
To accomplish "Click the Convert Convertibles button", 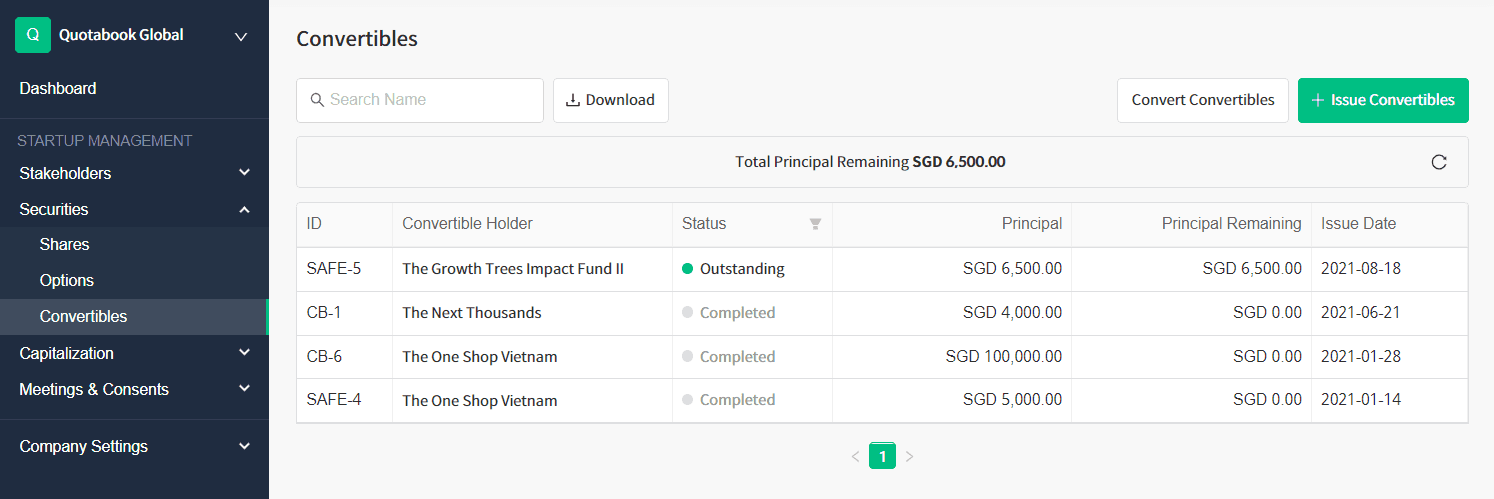I will (1202, 100).
